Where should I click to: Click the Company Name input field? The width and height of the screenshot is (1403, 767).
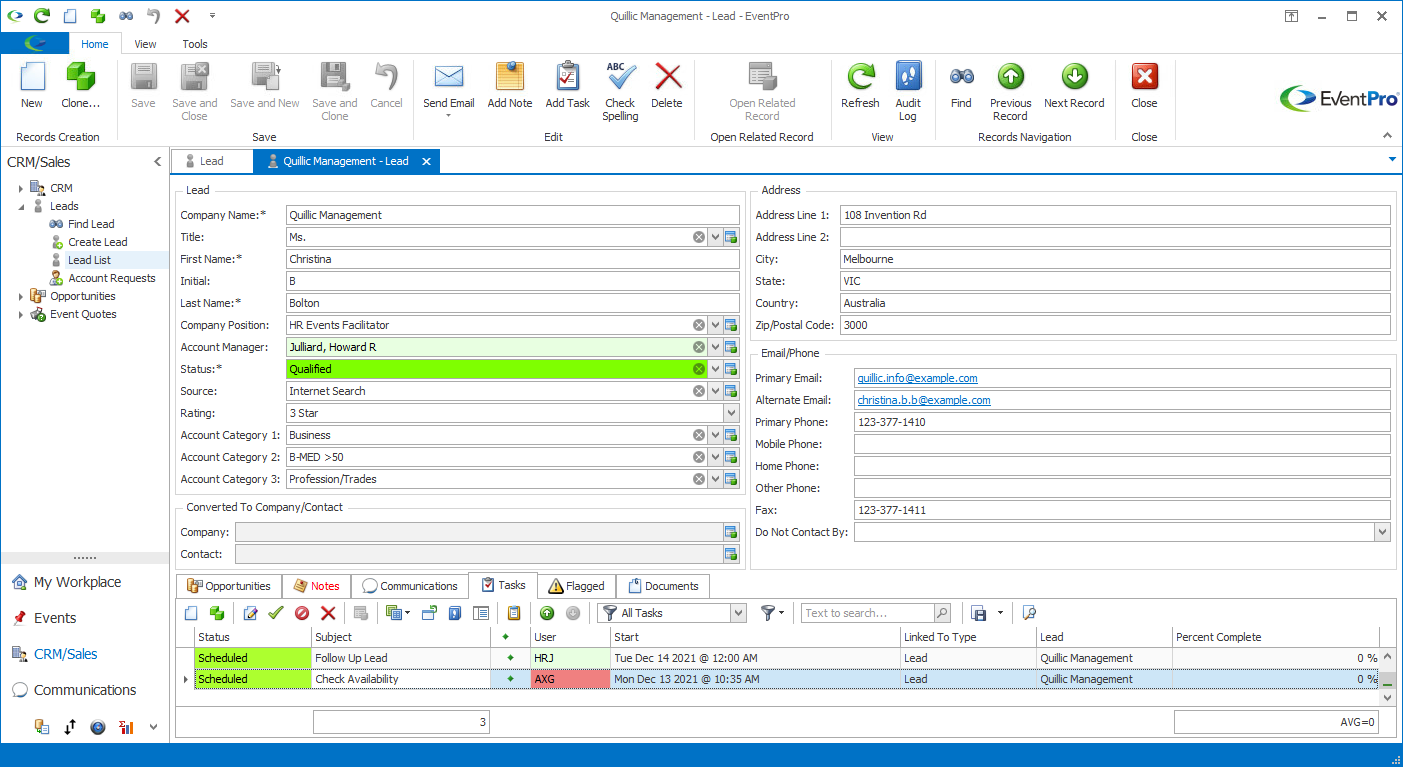coord(512,215)
